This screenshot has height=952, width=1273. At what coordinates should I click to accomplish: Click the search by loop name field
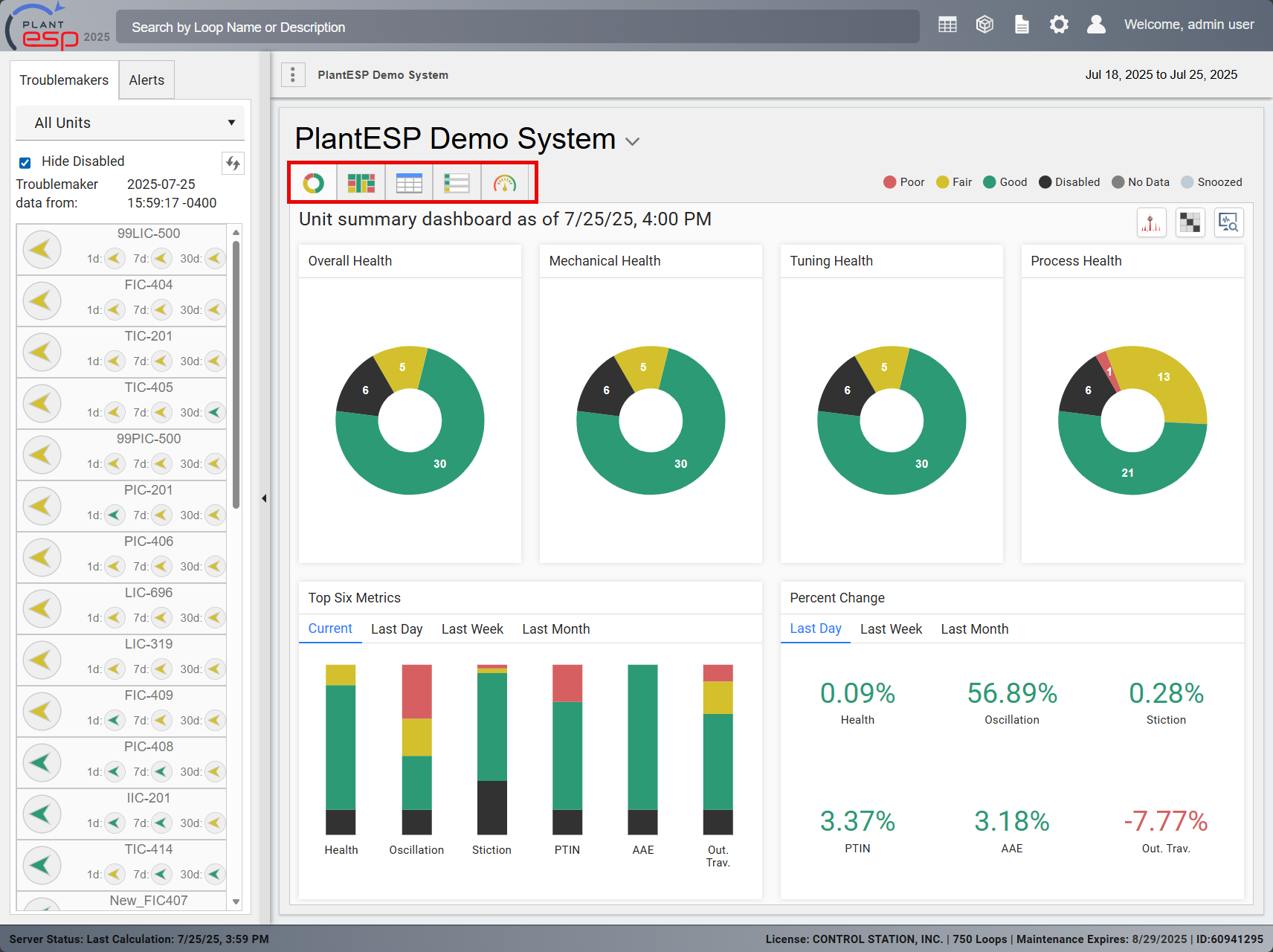(x=518, y=27)
